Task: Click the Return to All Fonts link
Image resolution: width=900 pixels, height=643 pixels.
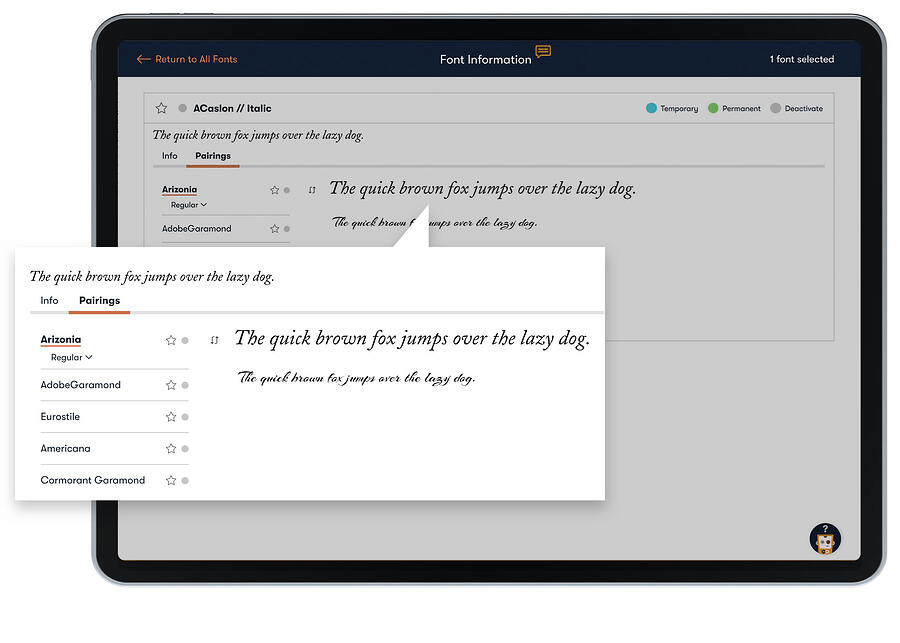Action: pos(187,59)
